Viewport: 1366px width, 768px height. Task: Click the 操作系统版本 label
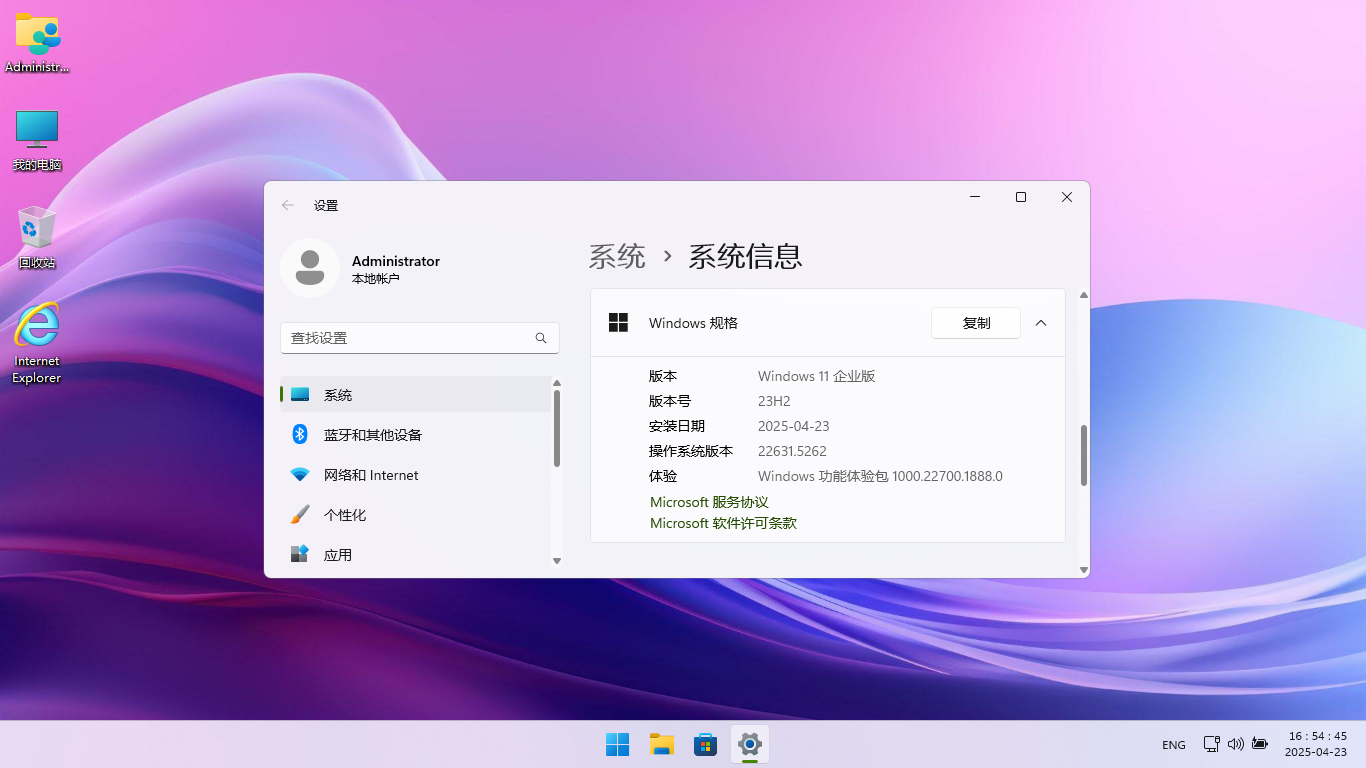691,451
